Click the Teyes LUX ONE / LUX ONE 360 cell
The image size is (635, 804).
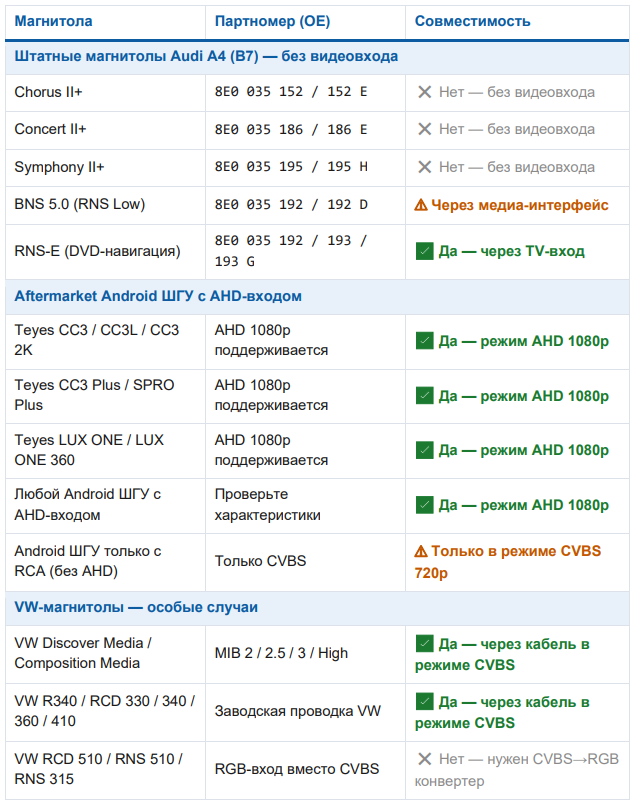tap(105, 451)
